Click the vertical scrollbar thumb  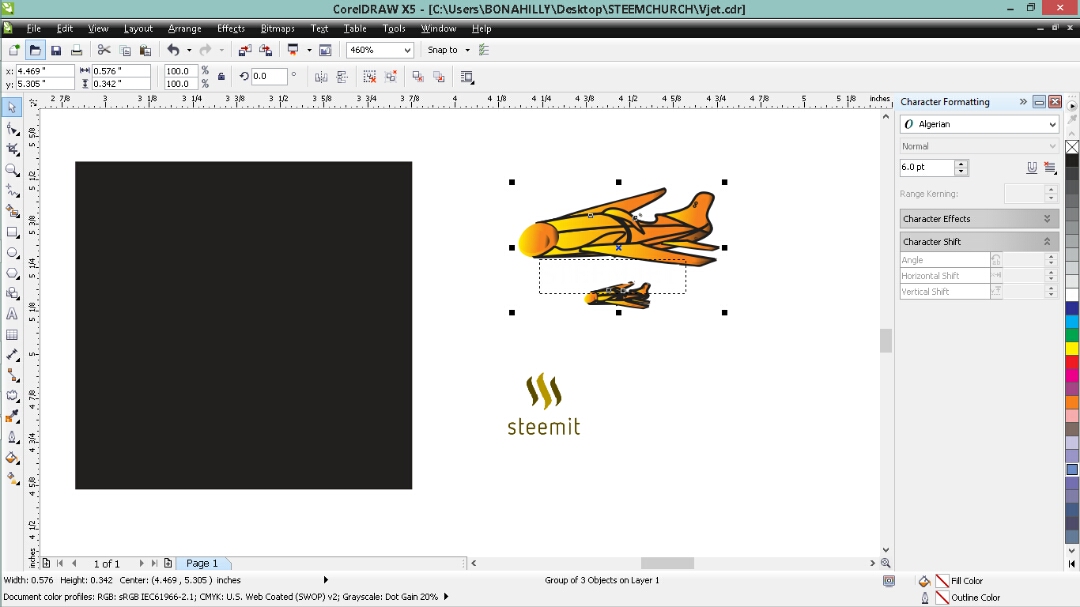(x=886, y=341)
